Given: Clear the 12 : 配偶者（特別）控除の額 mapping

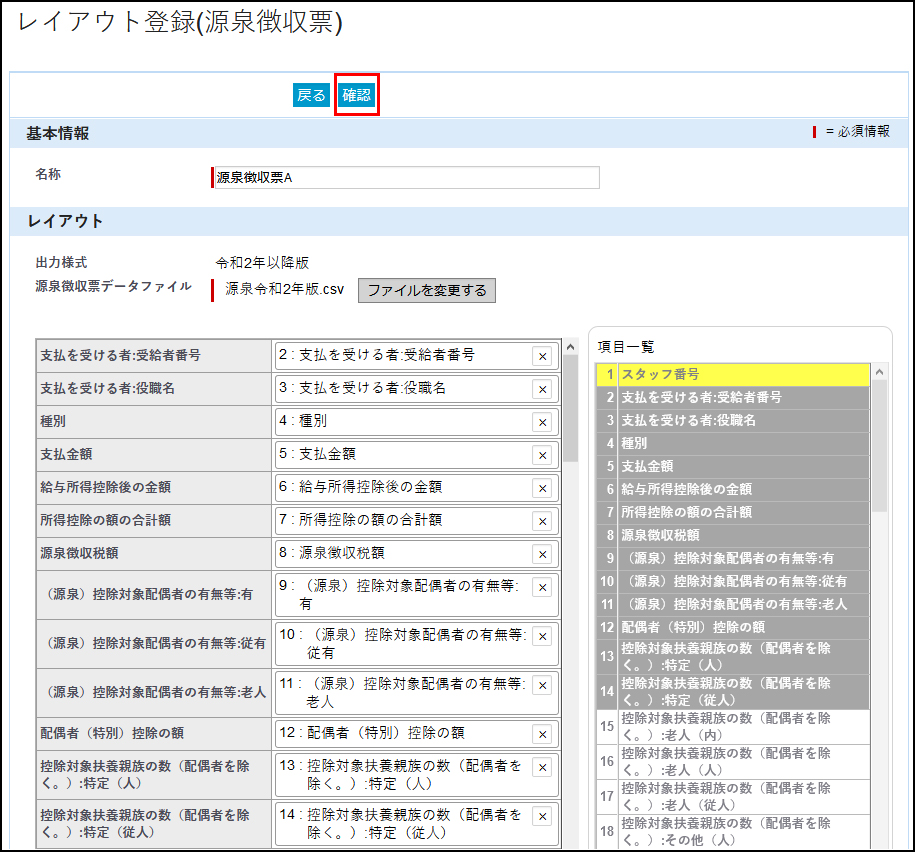Looking at the screenshot, I should coord(542,735).
